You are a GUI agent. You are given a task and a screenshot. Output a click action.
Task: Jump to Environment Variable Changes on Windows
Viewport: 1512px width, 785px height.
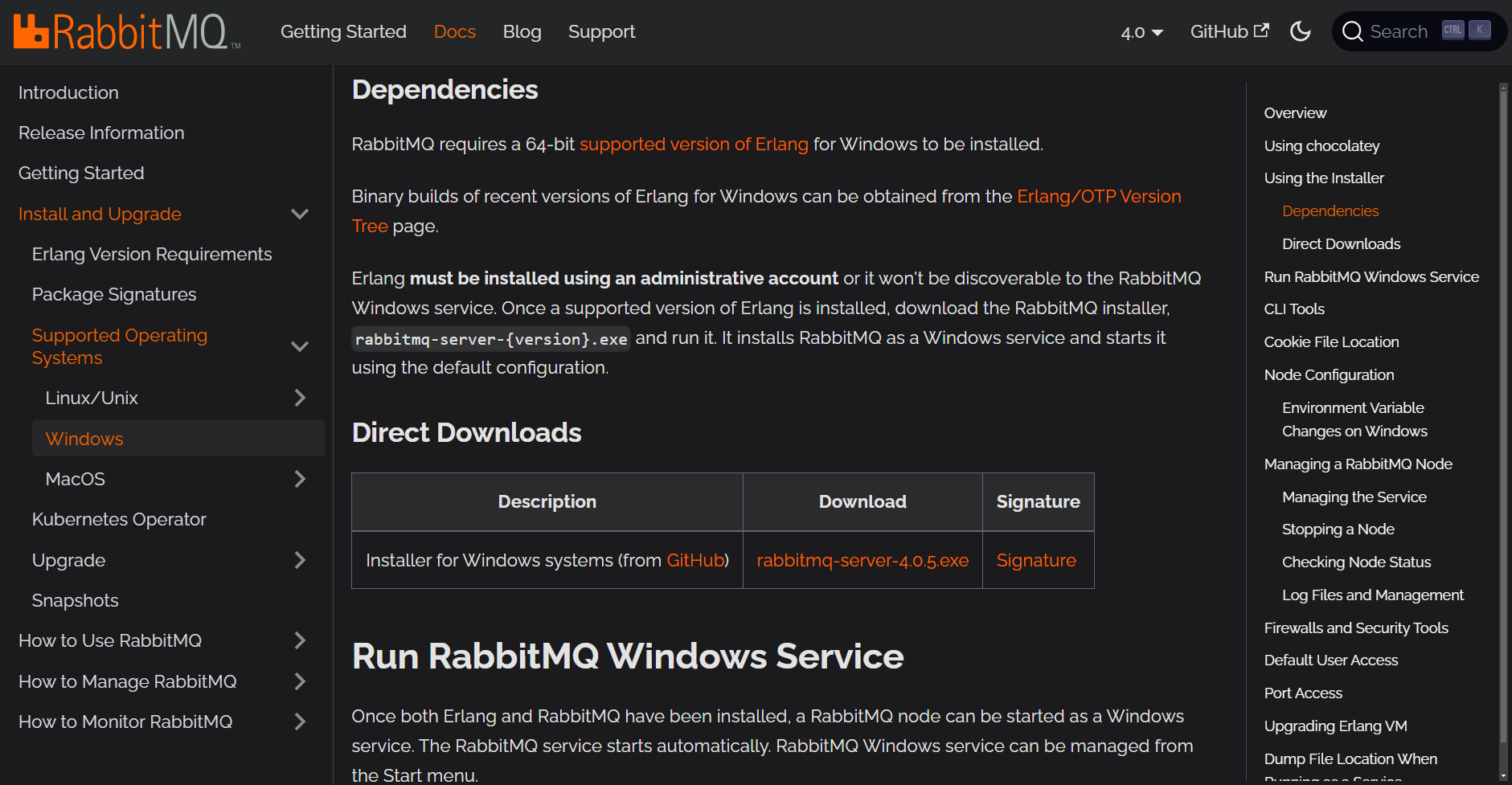[1354, 419]
